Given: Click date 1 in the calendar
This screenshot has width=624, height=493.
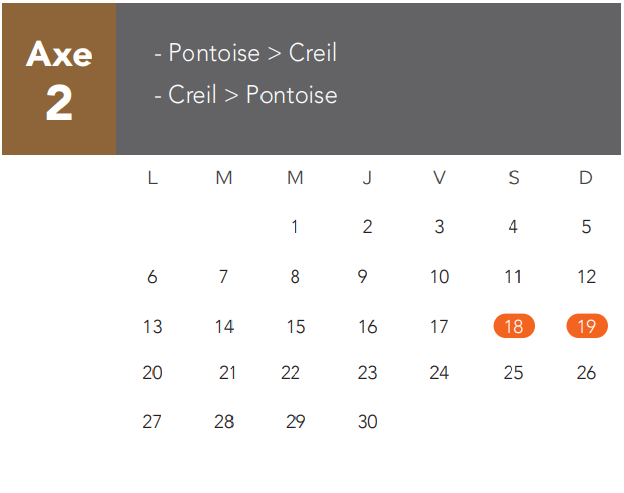Looking at the screenshot, I should pyautogui.click(x=295, y=227).
